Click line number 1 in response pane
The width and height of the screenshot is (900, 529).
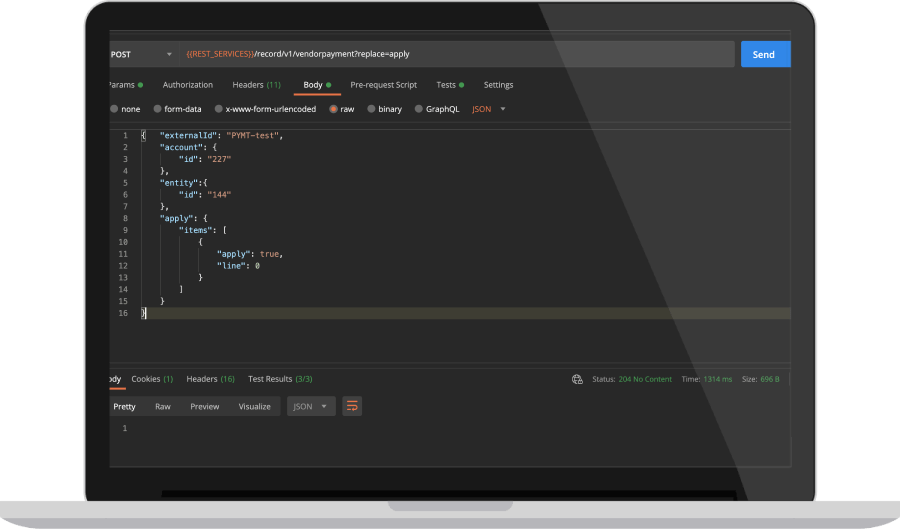[125, 429]
